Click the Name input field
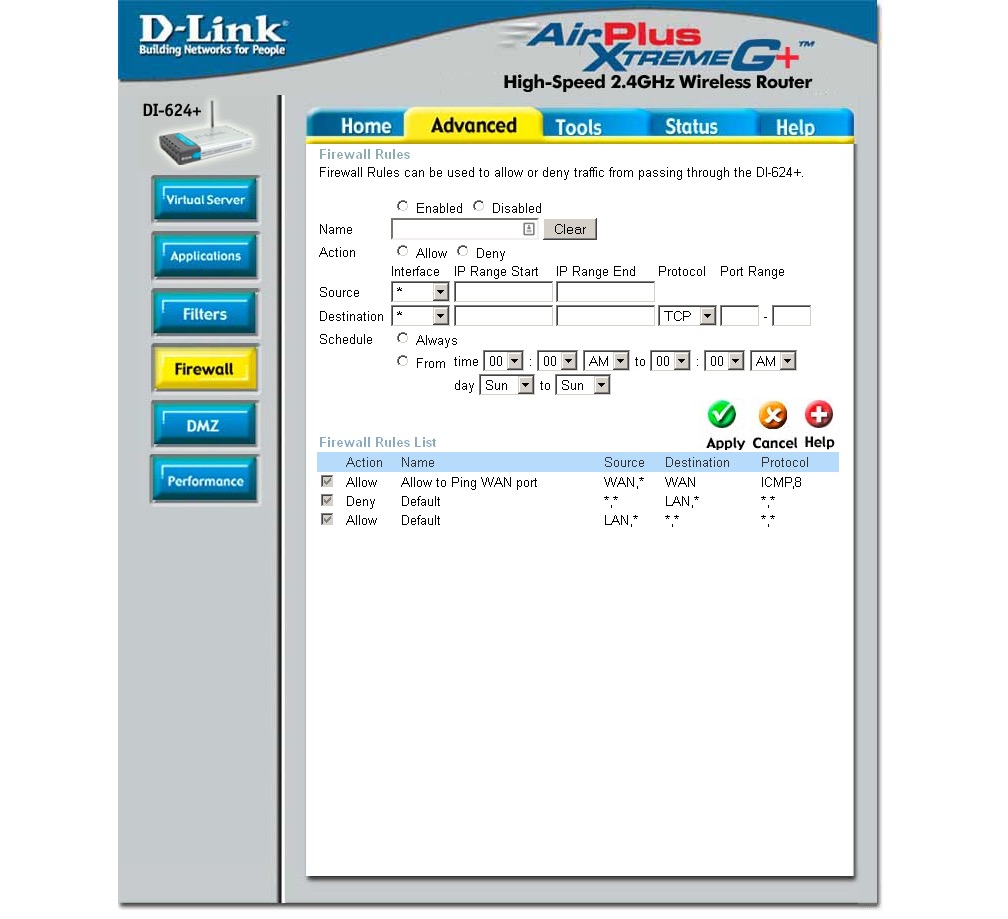 (x=464, y=229)
